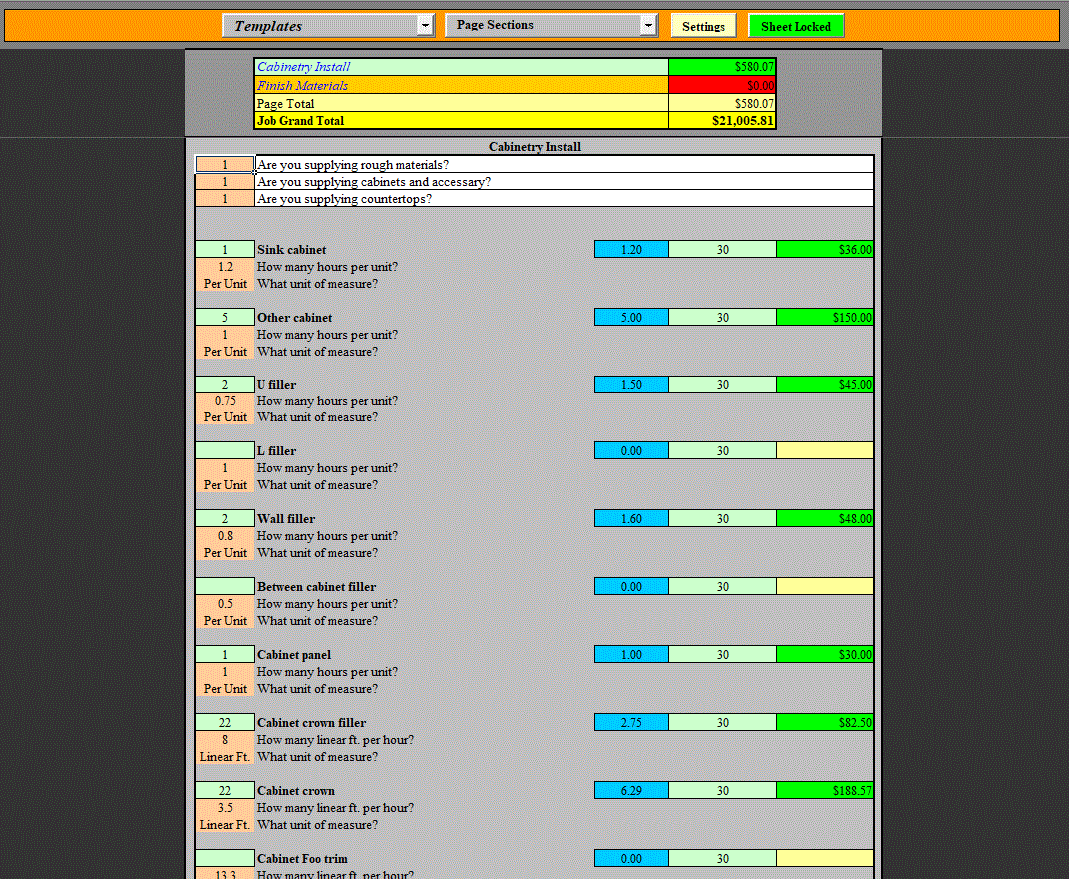Toggle the Sheet Locked button
The width and height of the screenshot is (1069, 879).
796,26
